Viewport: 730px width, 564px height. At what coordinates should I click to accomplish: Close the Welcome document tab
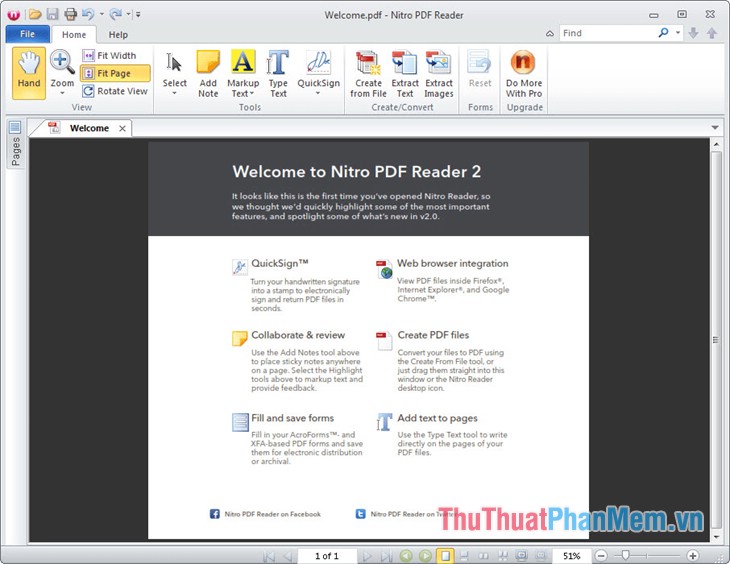click(122, 129)
